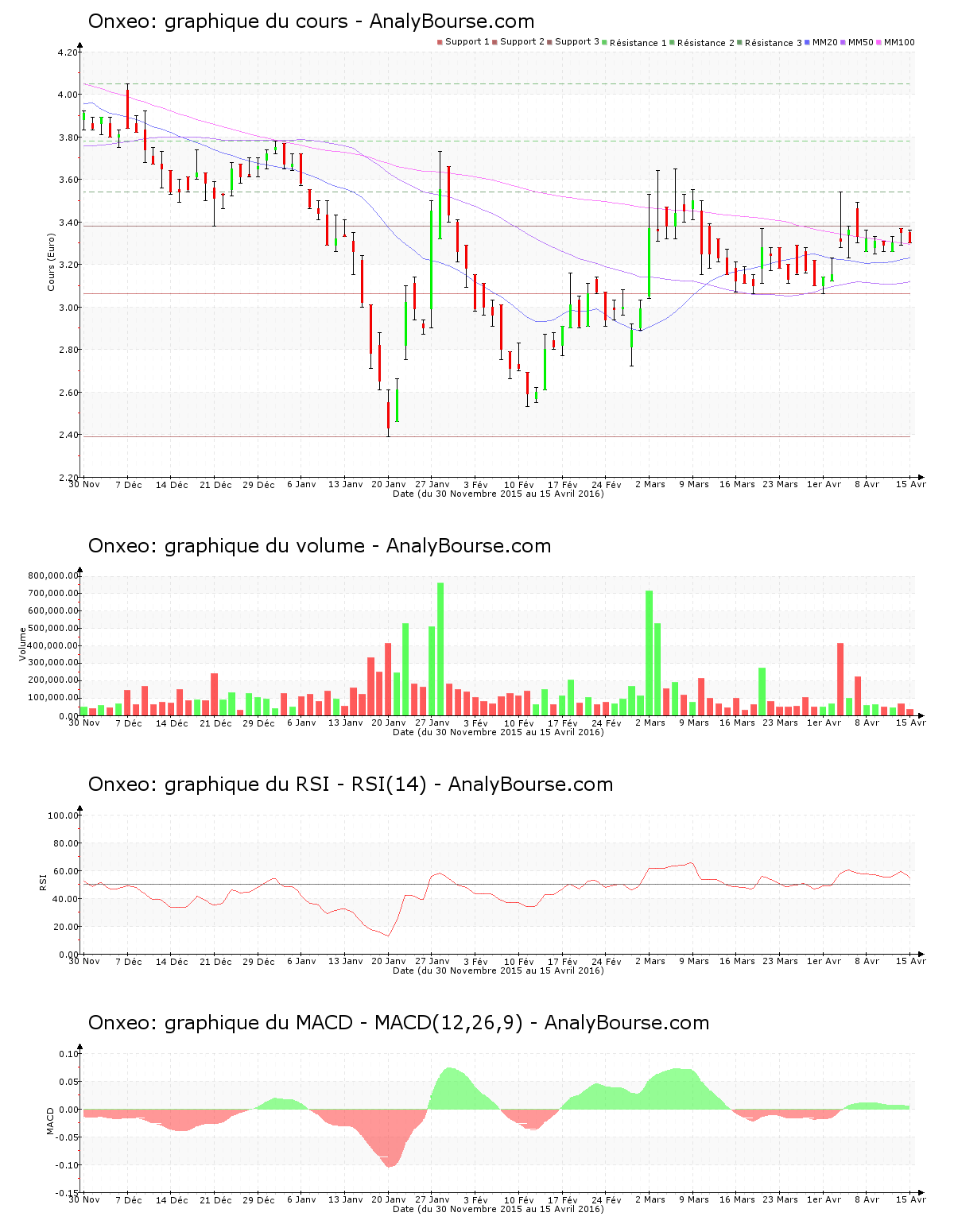Select the Résistance 3 legend label

774,43
